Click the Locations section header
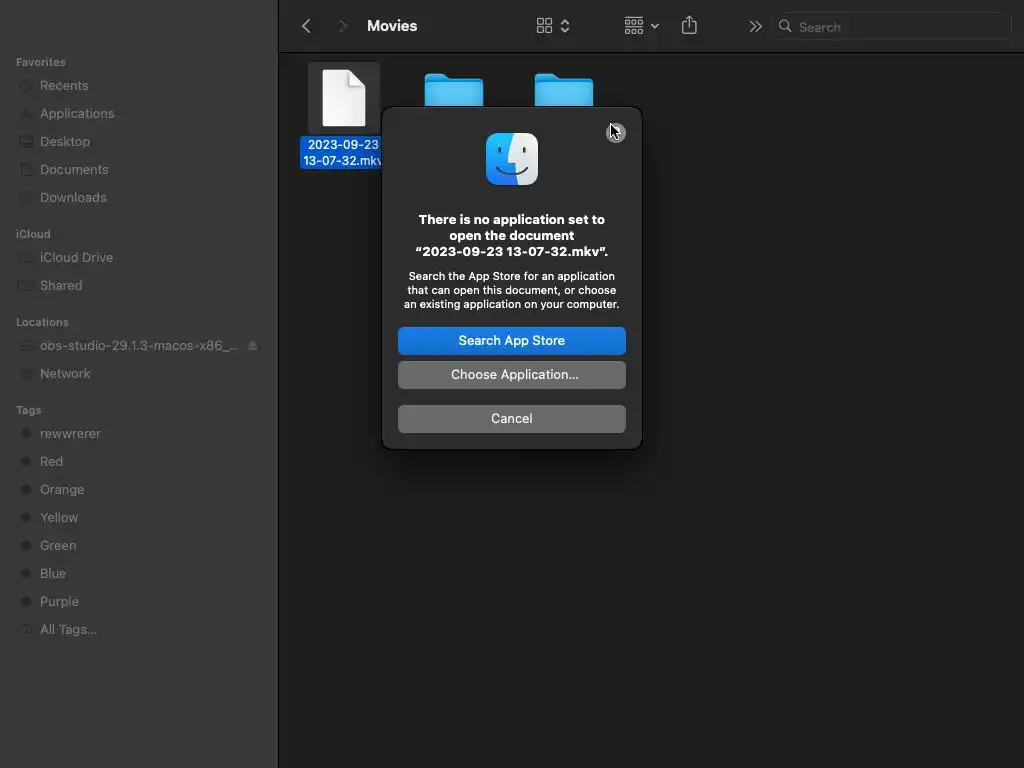 [x=42, y=322]
